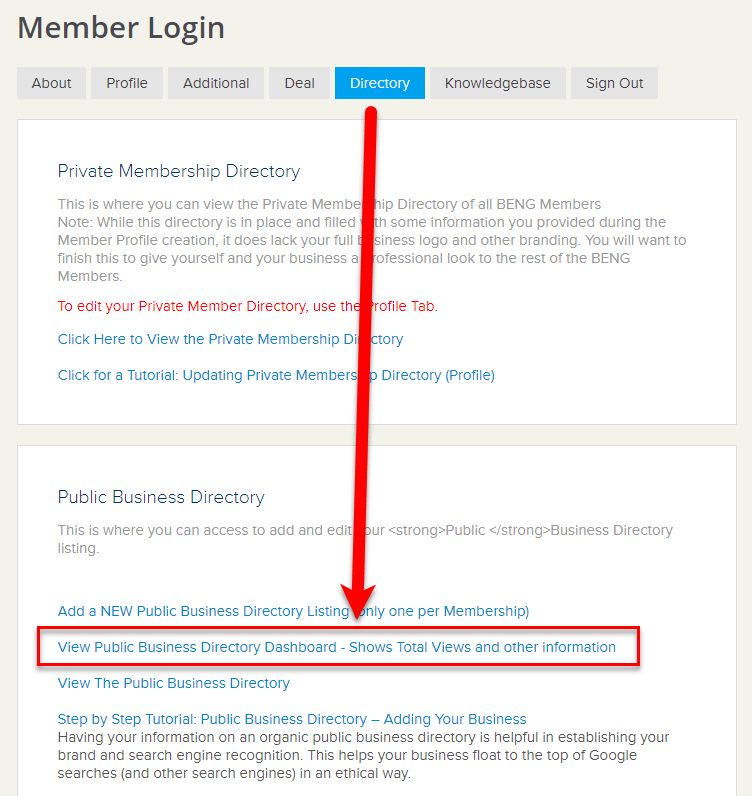Image resolution: width=752 pixels, height=796 pixels.
Task: Click the Member Login page heading
Action: tap(121, 27)
